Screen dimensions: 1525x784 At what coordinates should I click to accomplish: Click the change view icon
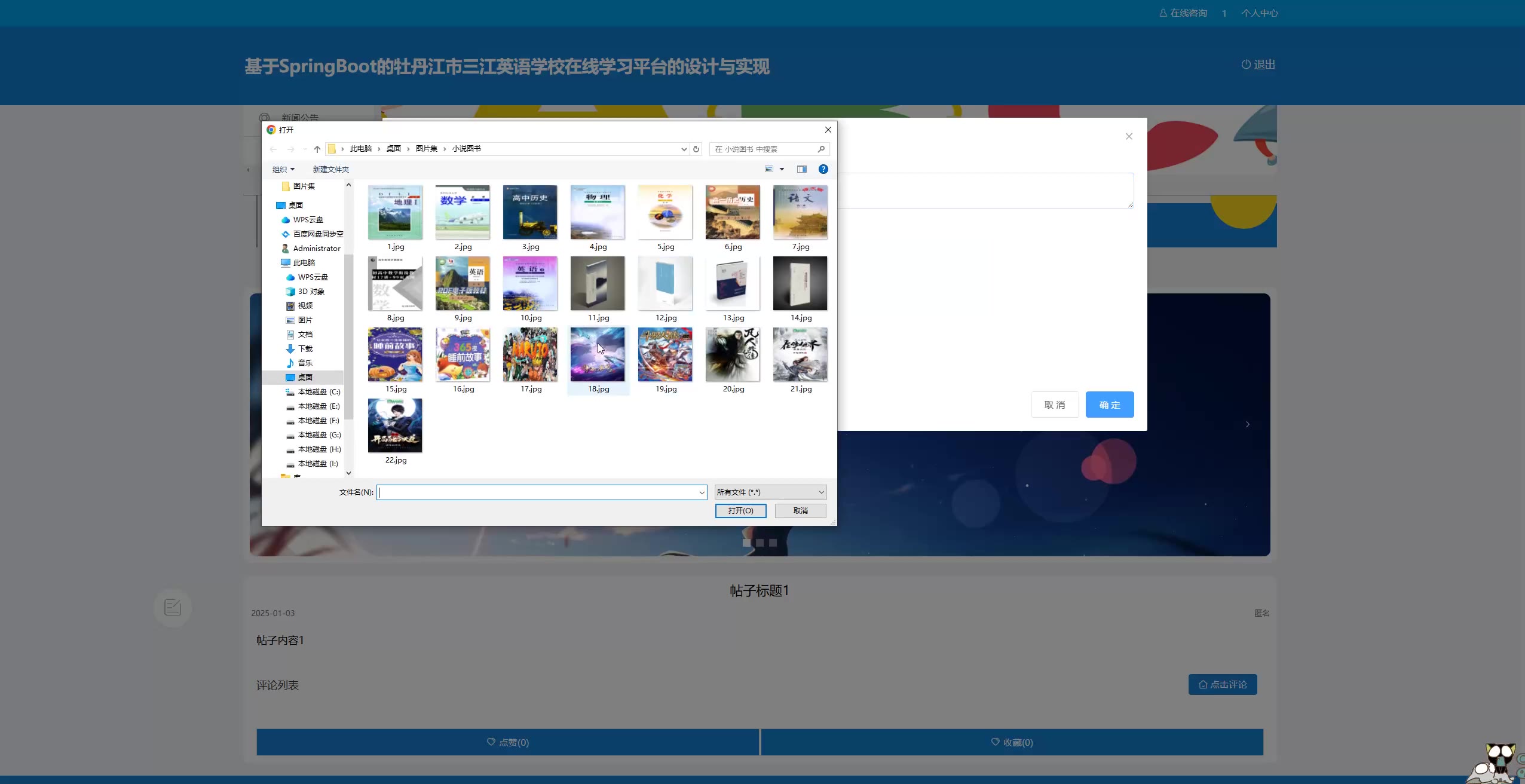[769, 169]
